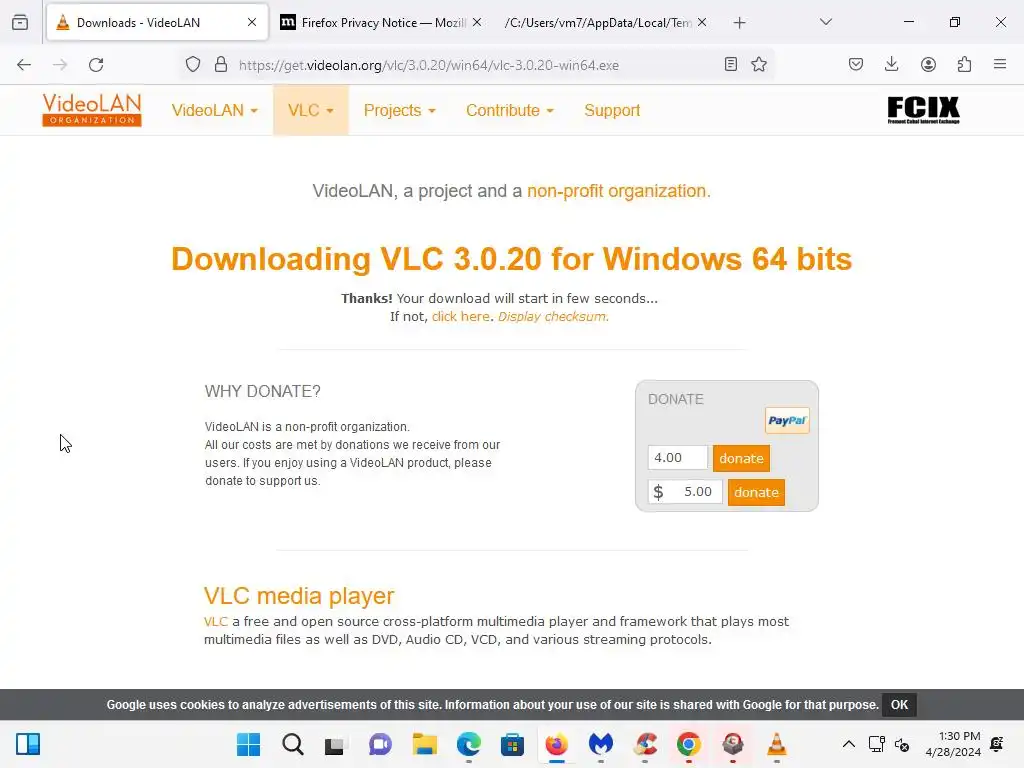Click the VLC link in description

[x=216, y=622]
